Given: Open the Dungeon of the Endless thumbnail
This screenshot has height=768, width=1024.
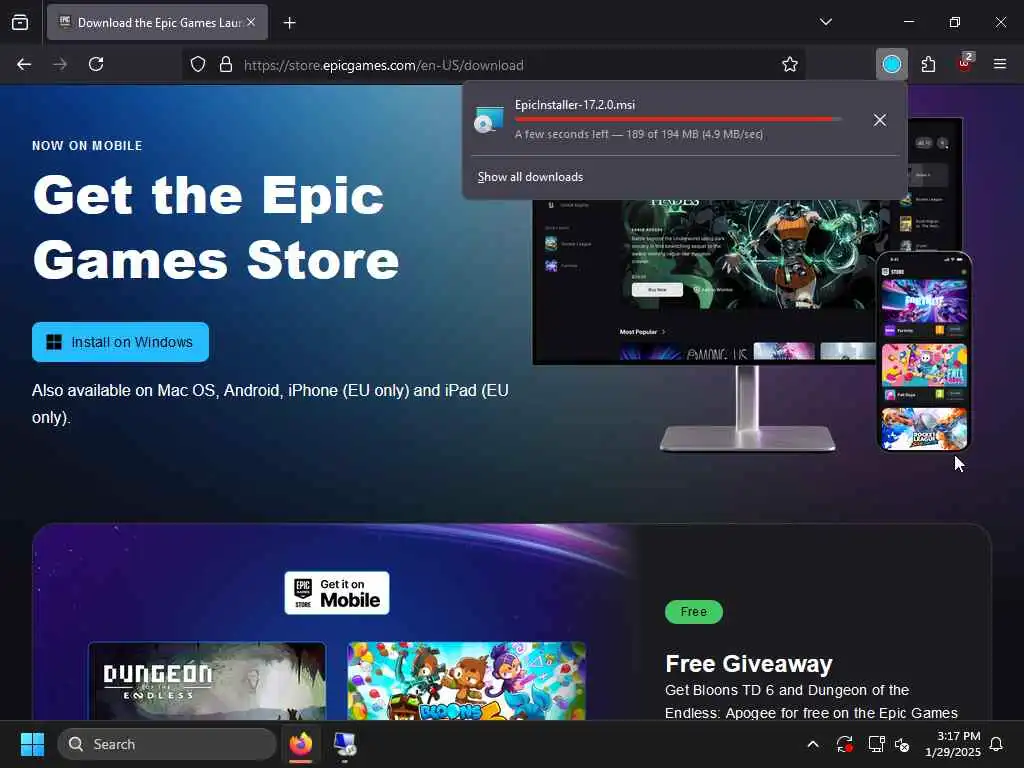Looking at the screenshot, I should click(x=207, y=681).
